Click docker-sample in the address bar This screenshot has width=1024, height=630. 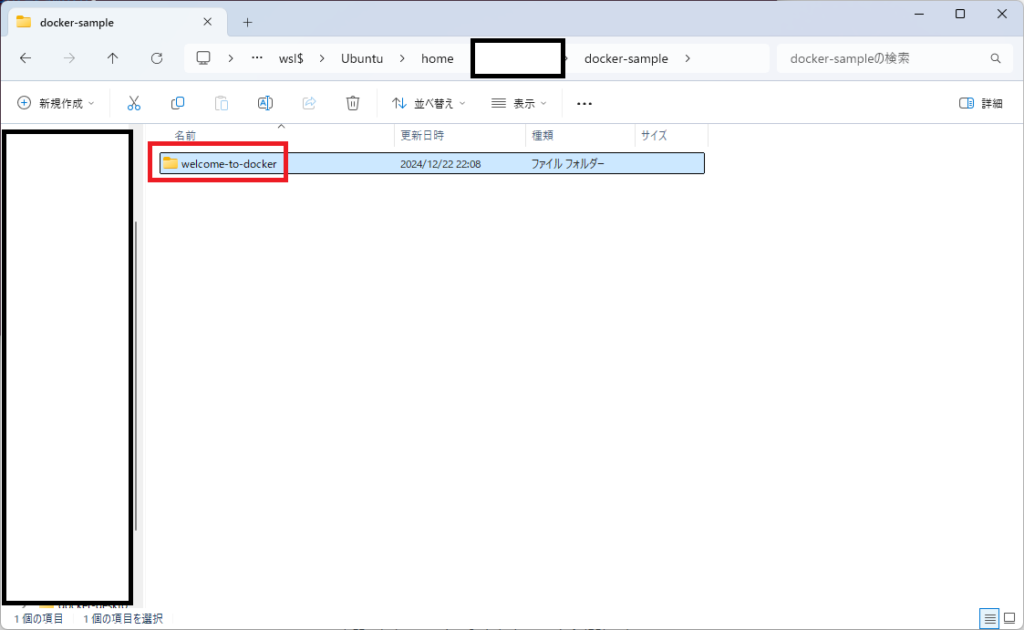626,58
